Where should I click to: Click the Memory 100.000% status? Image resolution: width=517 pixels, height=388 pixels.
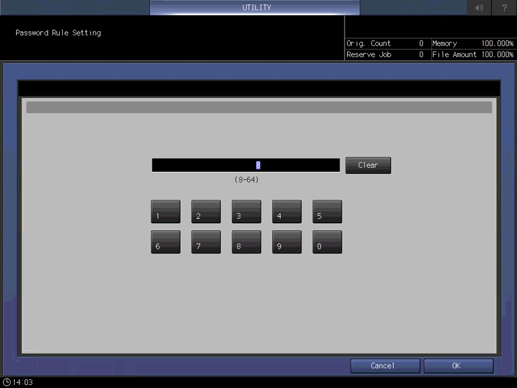click(x=473, y=43)
